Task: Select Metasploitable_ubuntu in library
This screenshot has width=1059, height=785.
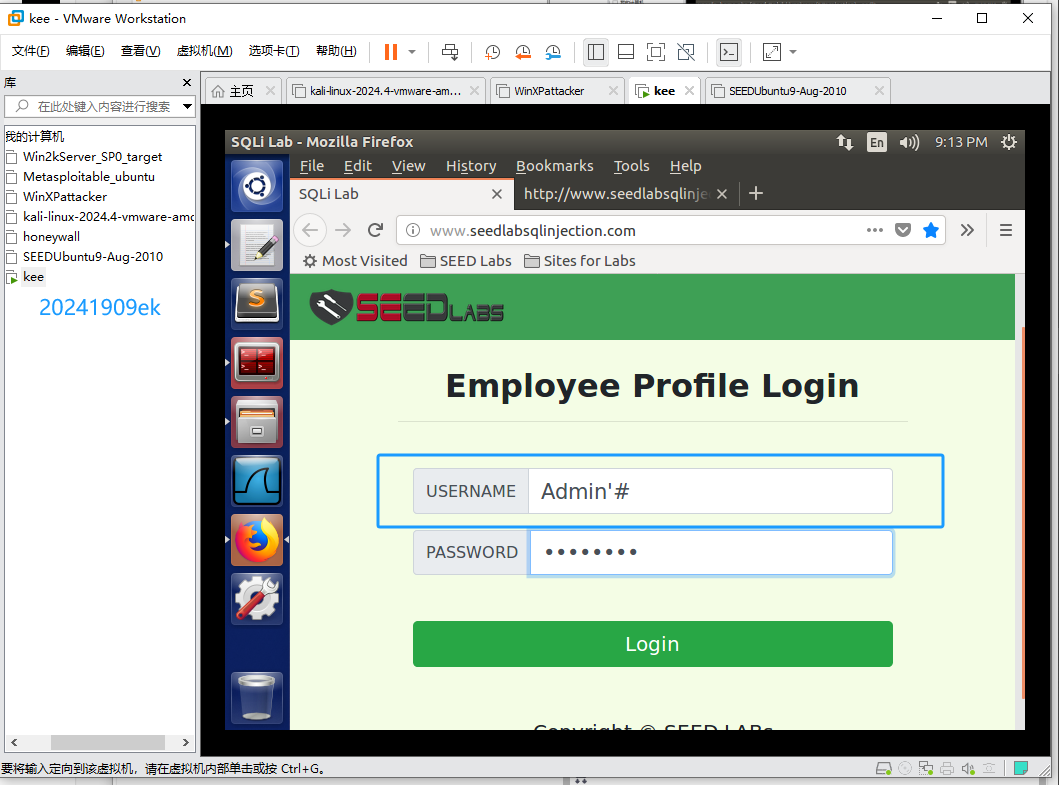Action: click(x=88, y=177)
